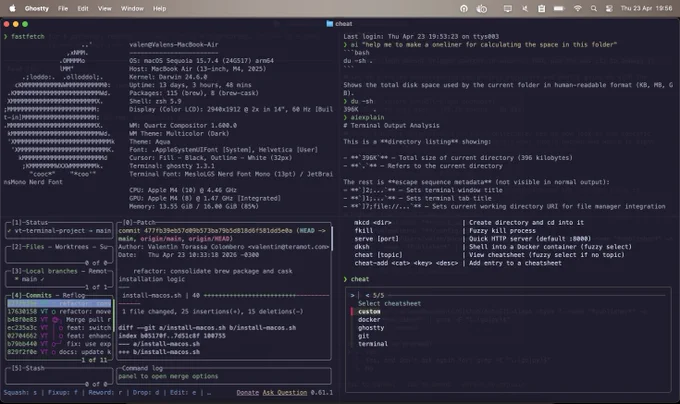The width and height of the screenshot is (680, 404).
Task: Click the 'cheat-add' cheat row
Action: pos(458,263)
